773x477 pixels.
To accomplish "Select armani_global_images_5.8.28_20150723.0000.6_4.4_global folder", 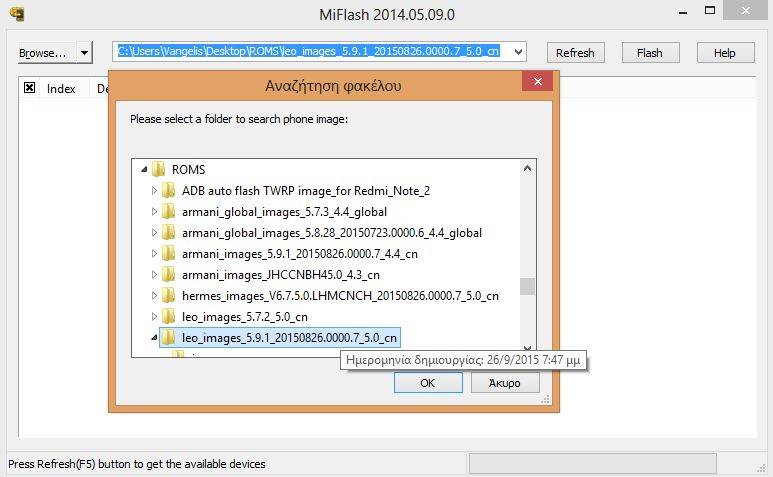I will 332,233.
